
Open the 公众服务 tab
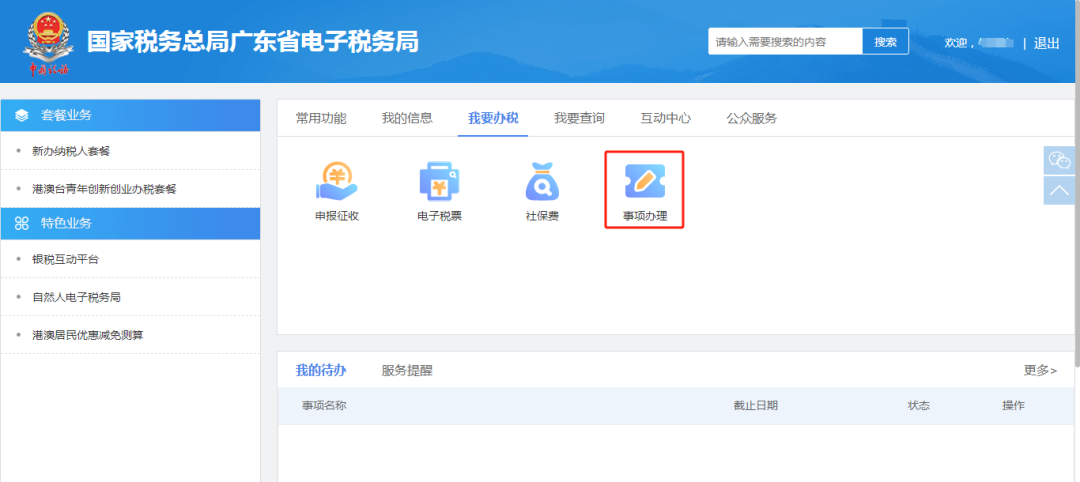(x=751, y=118)
